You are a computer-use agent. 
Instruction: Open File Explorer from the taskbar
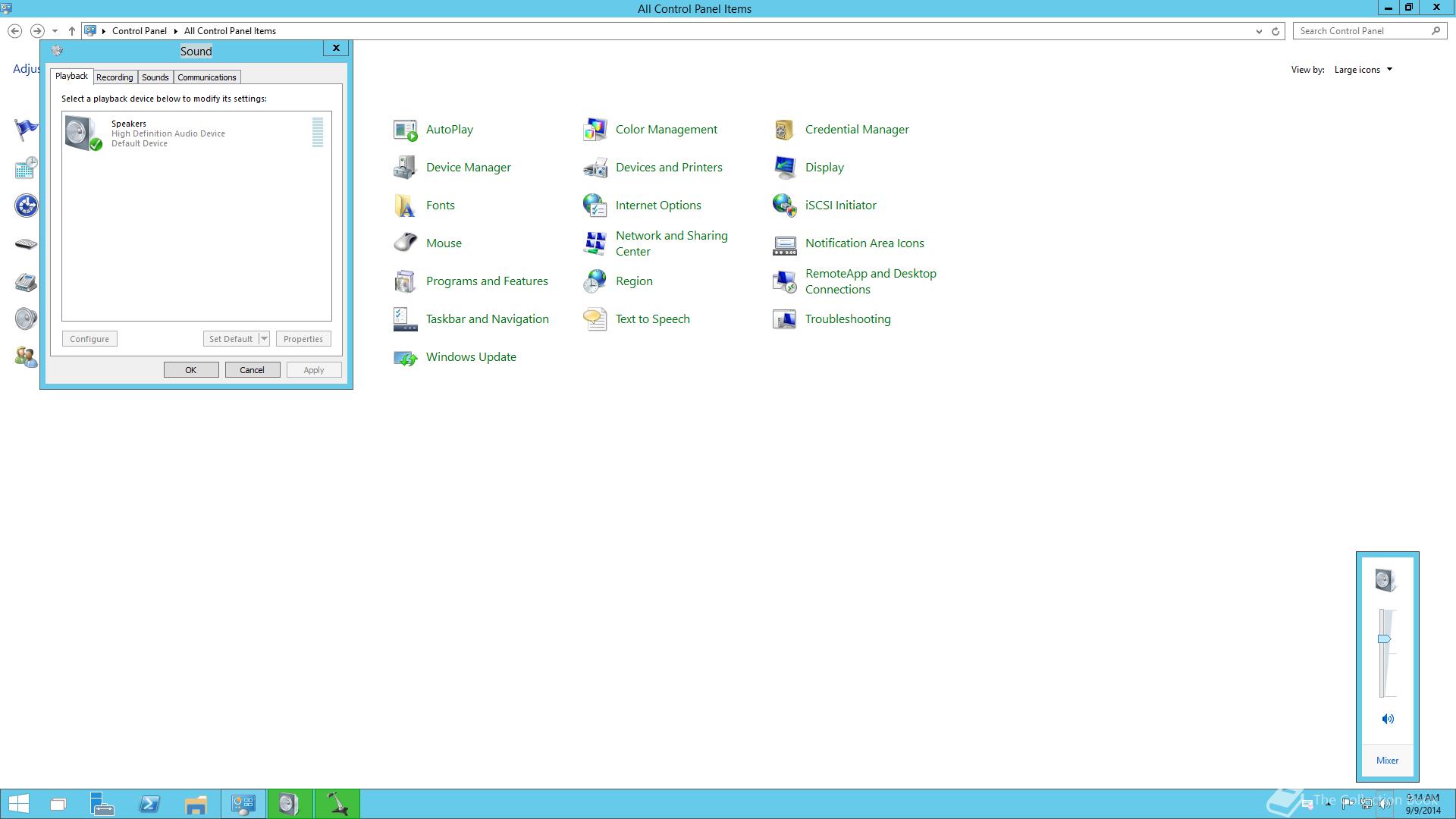click(x=196, y=804)
